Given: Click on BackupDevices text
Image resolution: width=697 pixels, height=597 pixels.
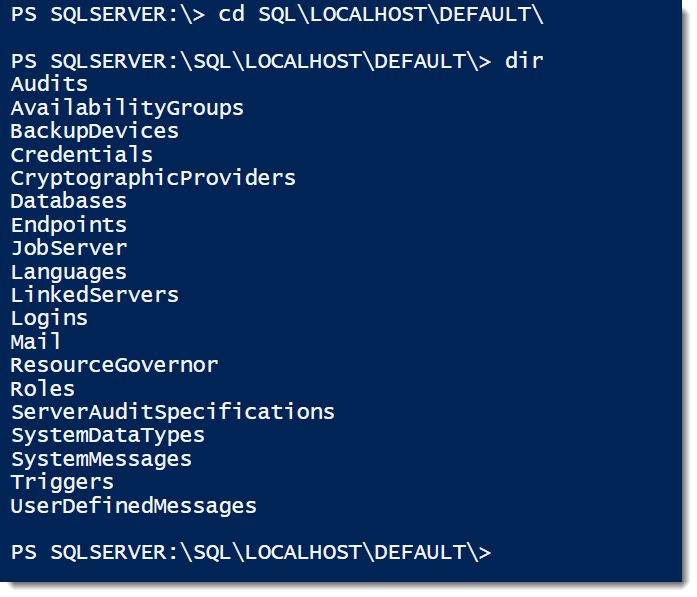Looking at the screenshot, I should pyautogui.click(x=95, y=131).
